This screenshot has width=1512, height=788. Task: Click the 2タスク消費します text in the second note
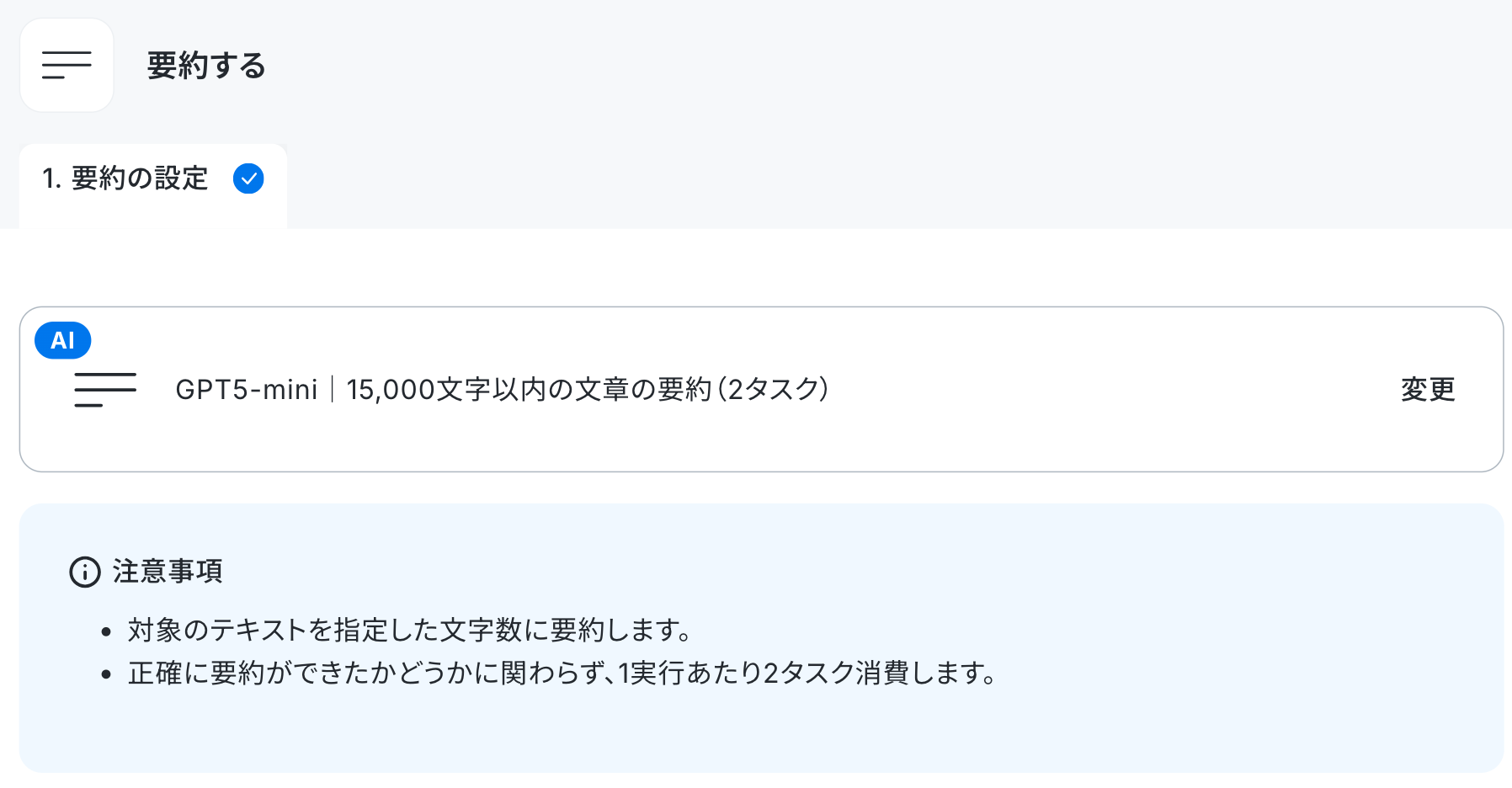[x=880, y=674]
